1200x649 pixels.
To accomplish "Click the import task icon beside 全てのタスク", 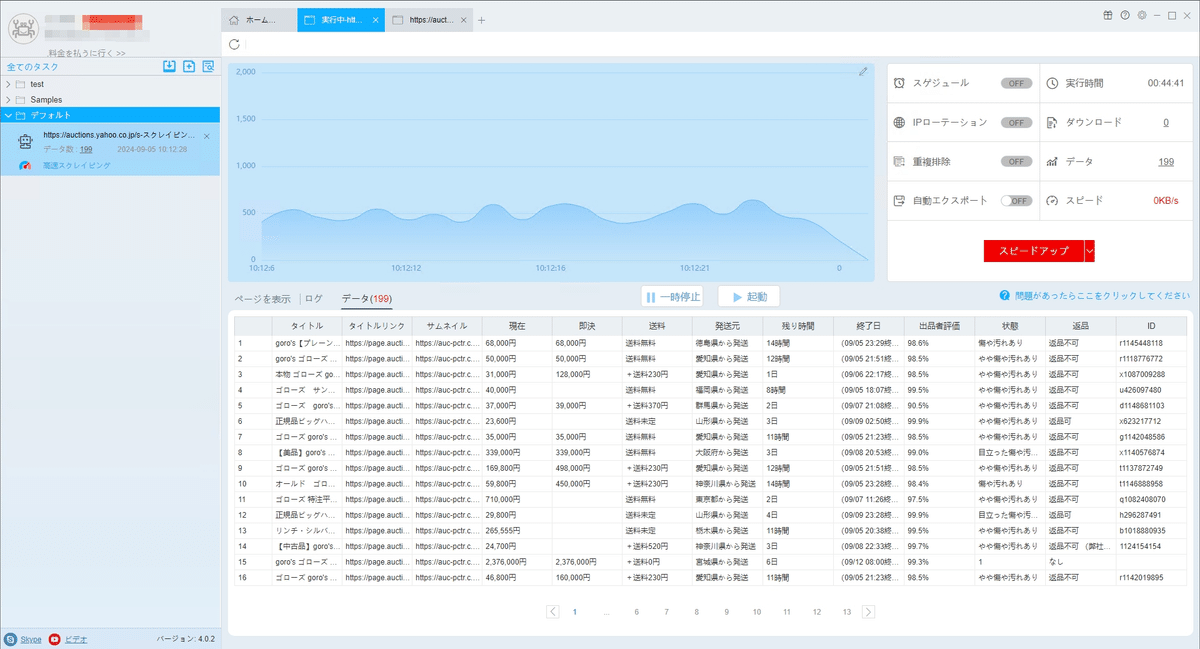I will (169, 67).
